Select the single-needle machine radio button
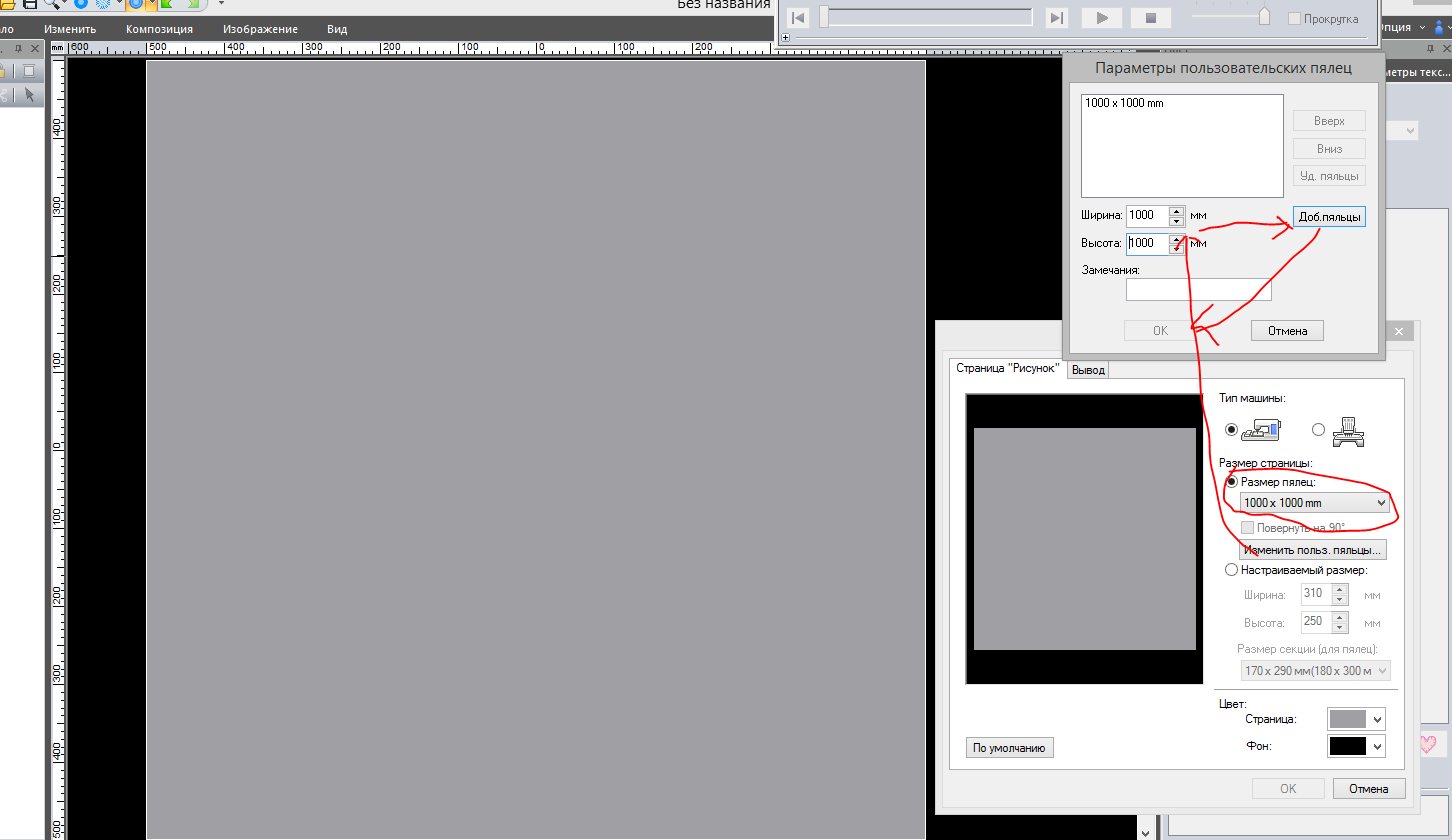This screenshot has height=840, width=1452. (x=1231, y=429)
